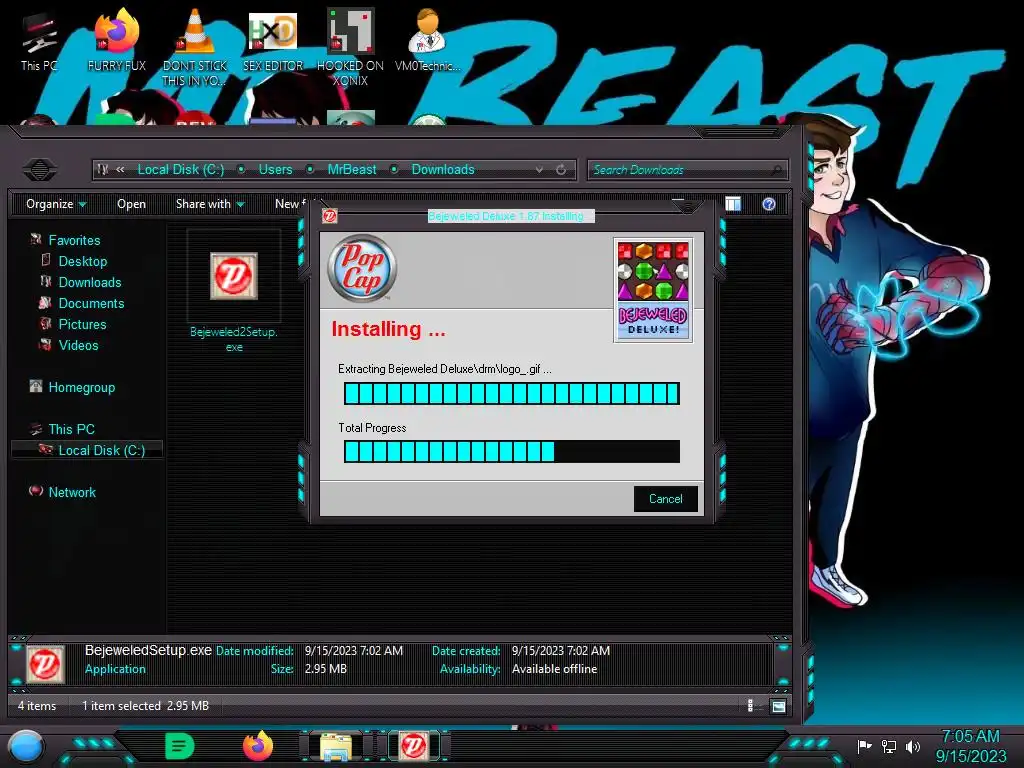Navigate to Local Disk (C:) breadcrumb
The width and height of the screenshot is (1024, 768).
181,170
